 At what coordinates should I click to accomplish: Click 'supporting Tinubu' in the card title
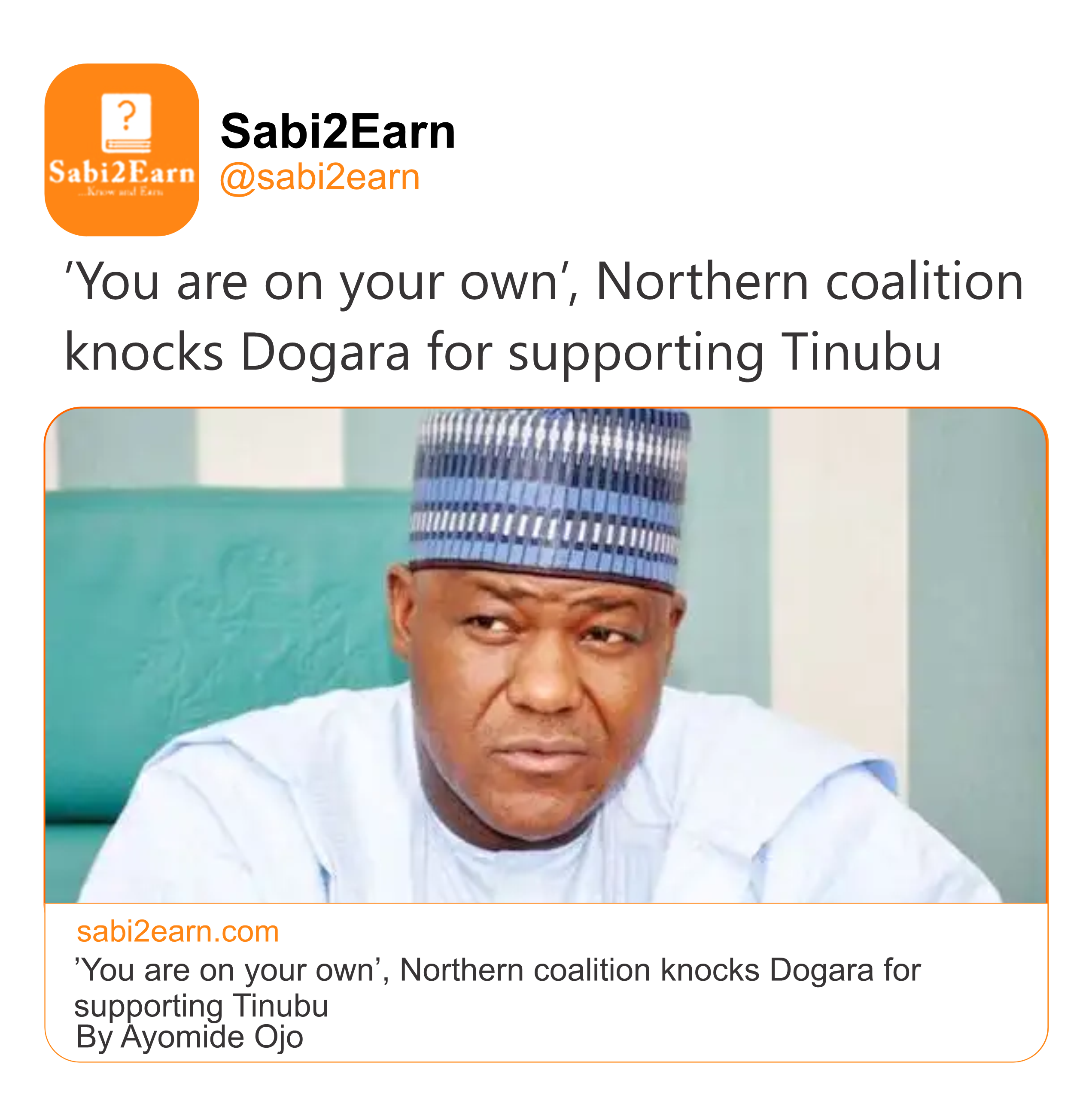click(x=201, y=1007)
